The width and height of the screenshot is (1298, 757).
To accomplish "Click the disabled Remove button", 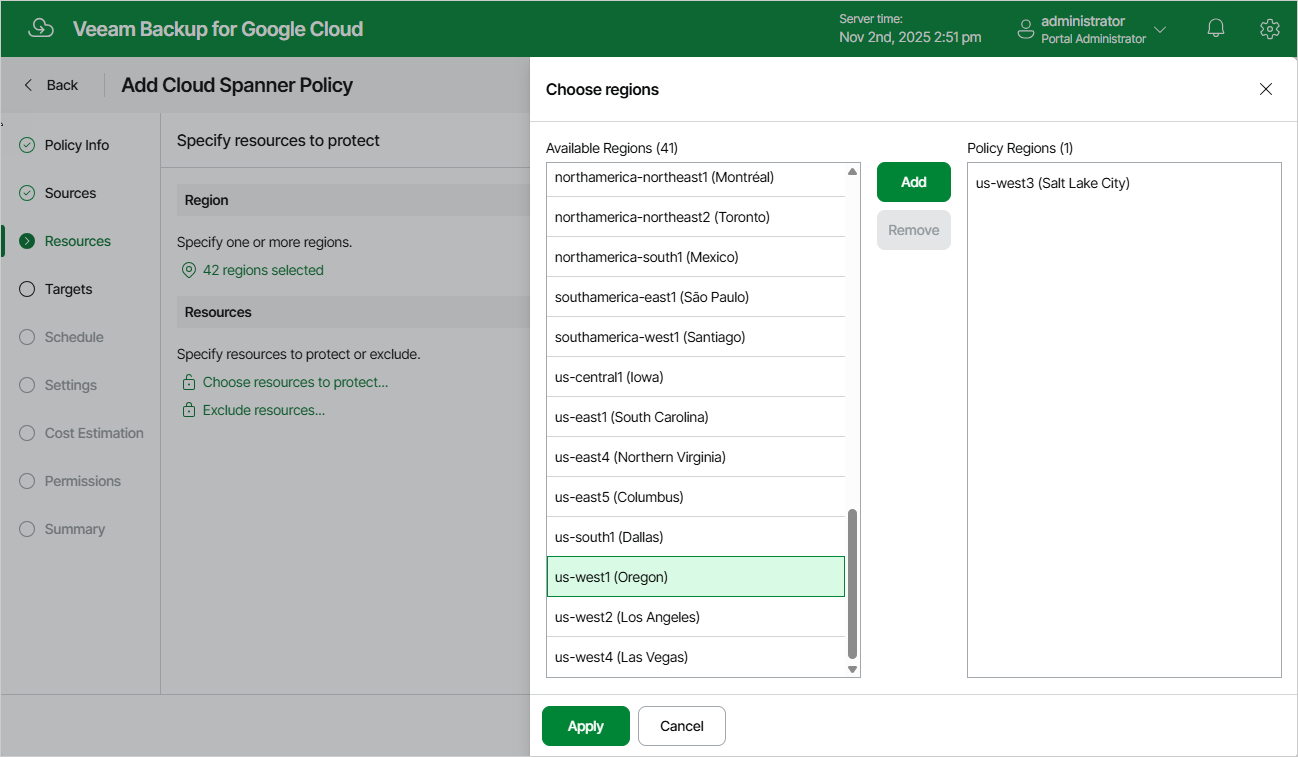I will coord(914,230).
